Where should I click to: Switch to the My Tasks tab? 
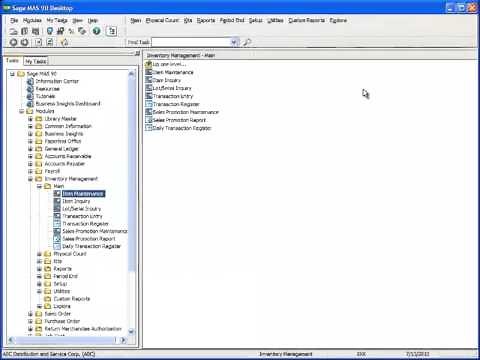point(36,61)
